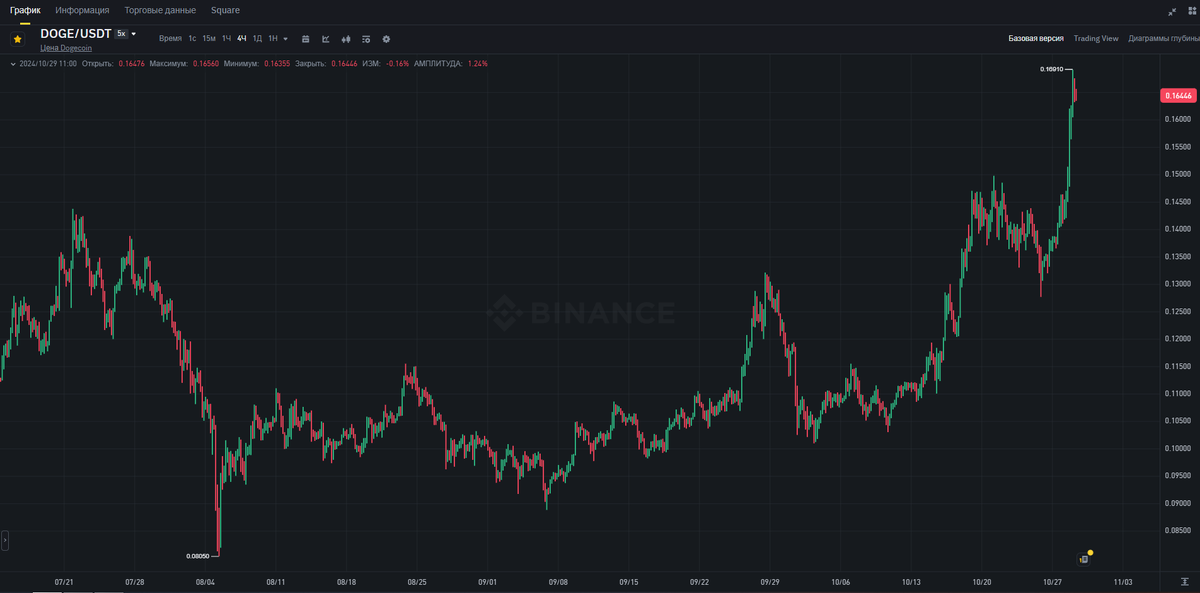
Task: Click the current price label 0.16446
Action: point(1178,96)
